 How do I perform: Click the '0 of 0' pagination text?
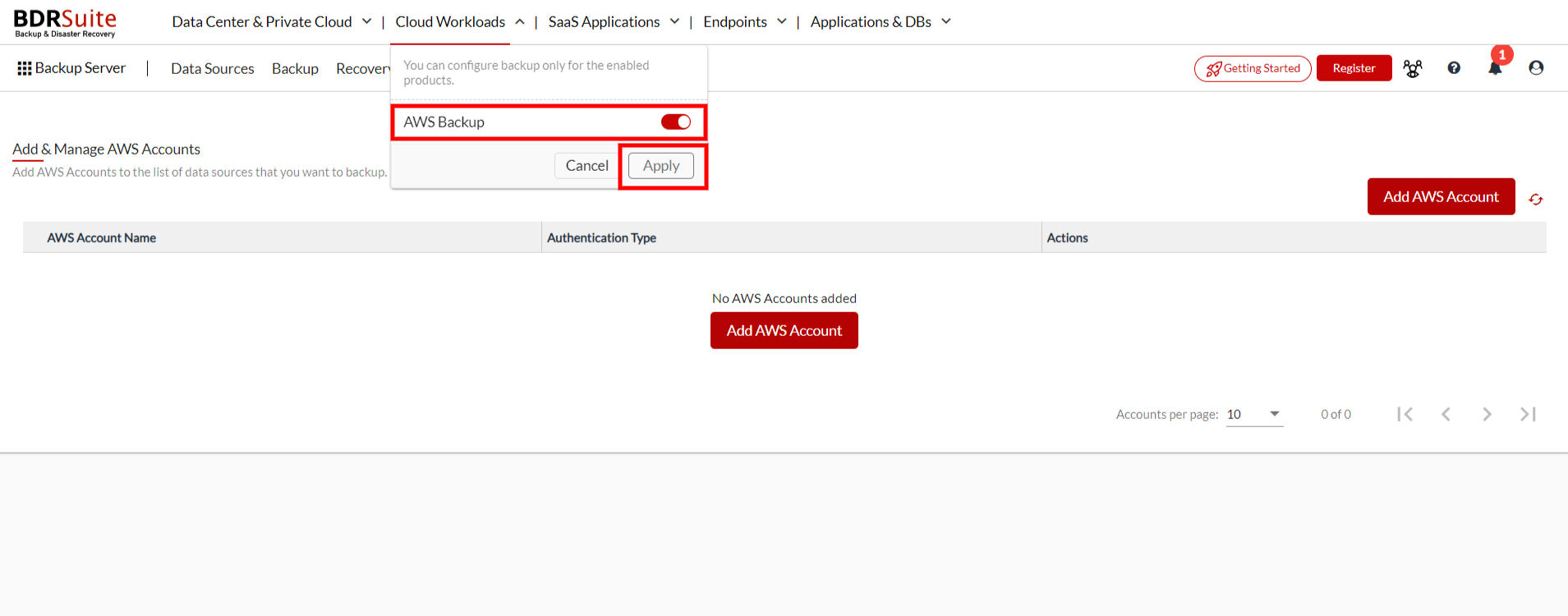[1336, 414]
